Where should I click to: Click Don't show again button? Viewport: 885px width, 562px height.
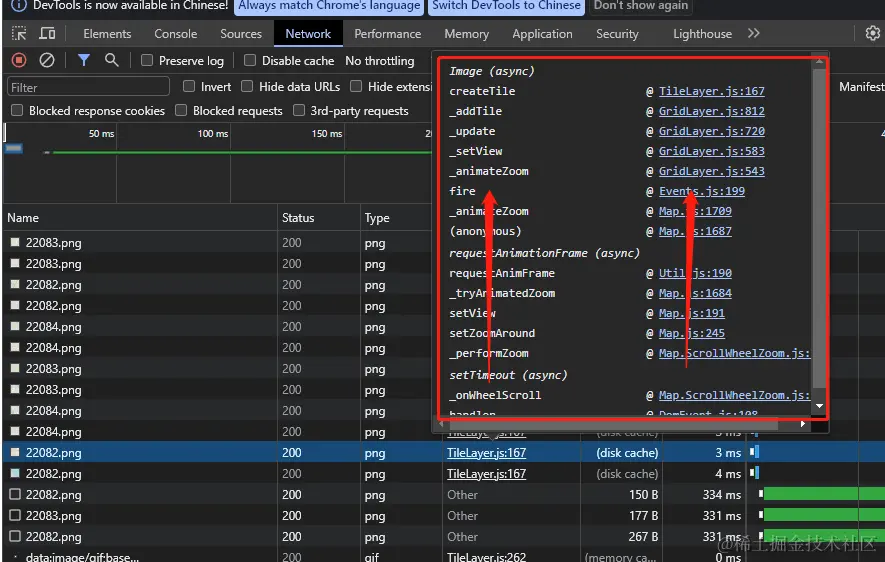click(x=641, y=6)
